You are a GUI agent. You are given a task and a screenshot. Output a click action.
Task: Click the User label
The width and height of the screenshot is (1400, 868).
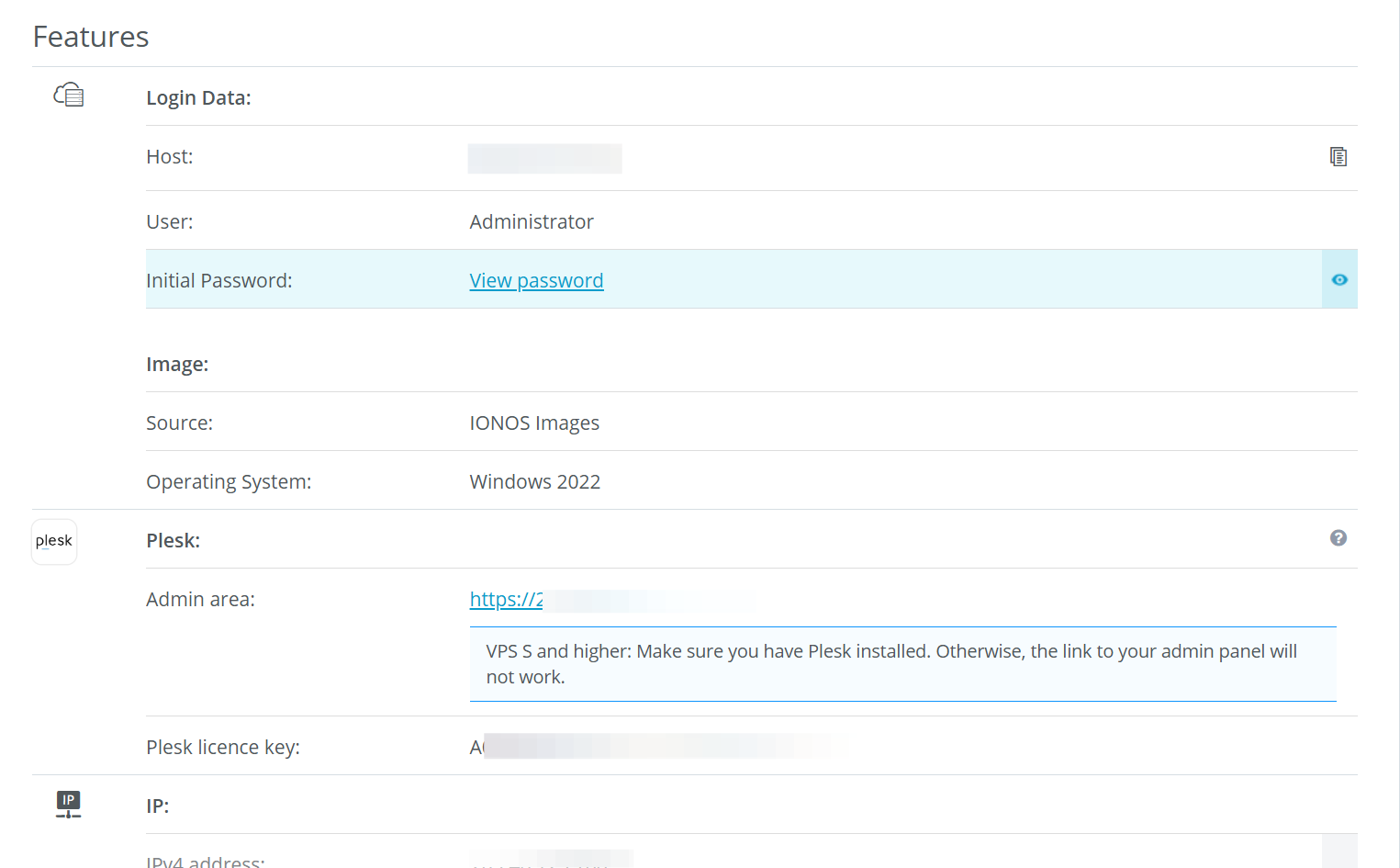coord(170,222)
